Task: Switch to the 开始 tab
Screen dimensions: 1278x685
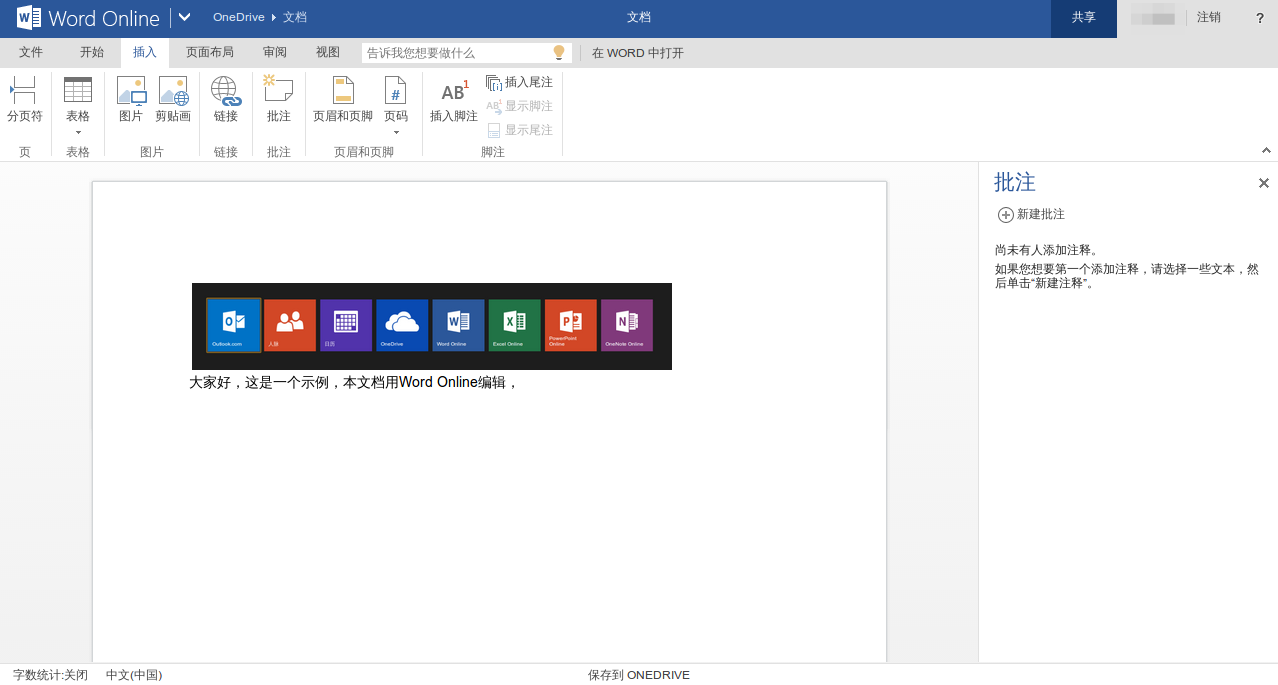Action: 92,53
